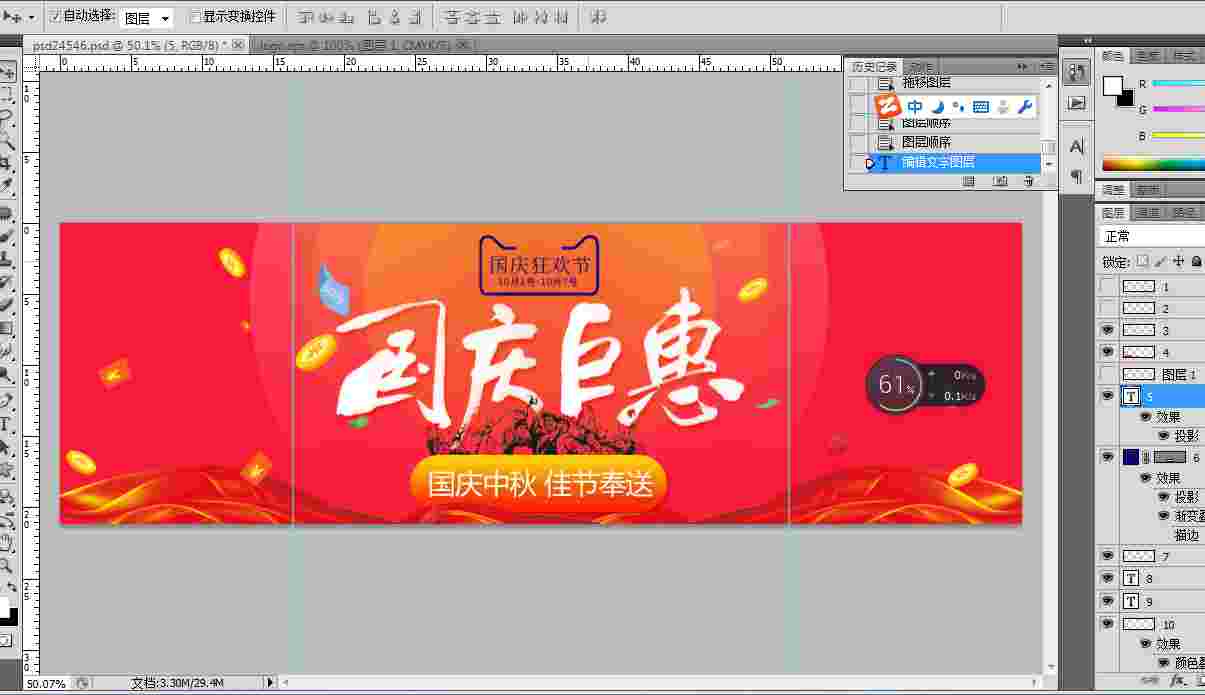The image size is (1205, 695).
Task: Select the 编辑文字图层 history state
Action: (x=938, y=162)
